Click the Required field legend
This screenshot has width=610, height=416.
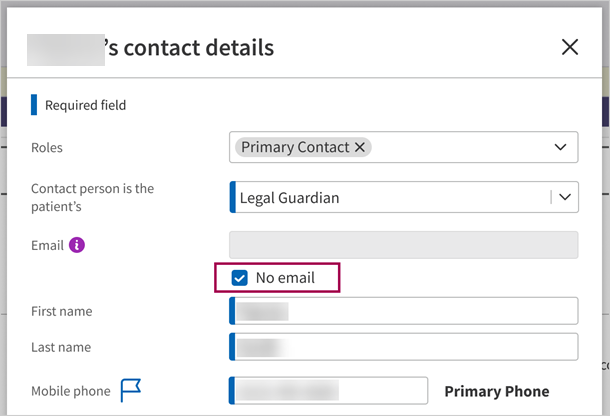click(x=85, y=105)
